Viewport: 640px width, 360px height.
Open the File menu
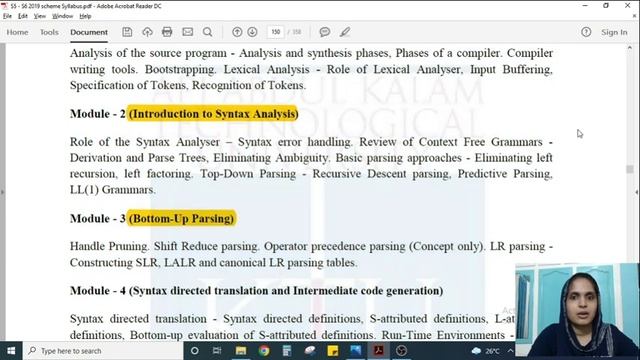pos(7,16)
